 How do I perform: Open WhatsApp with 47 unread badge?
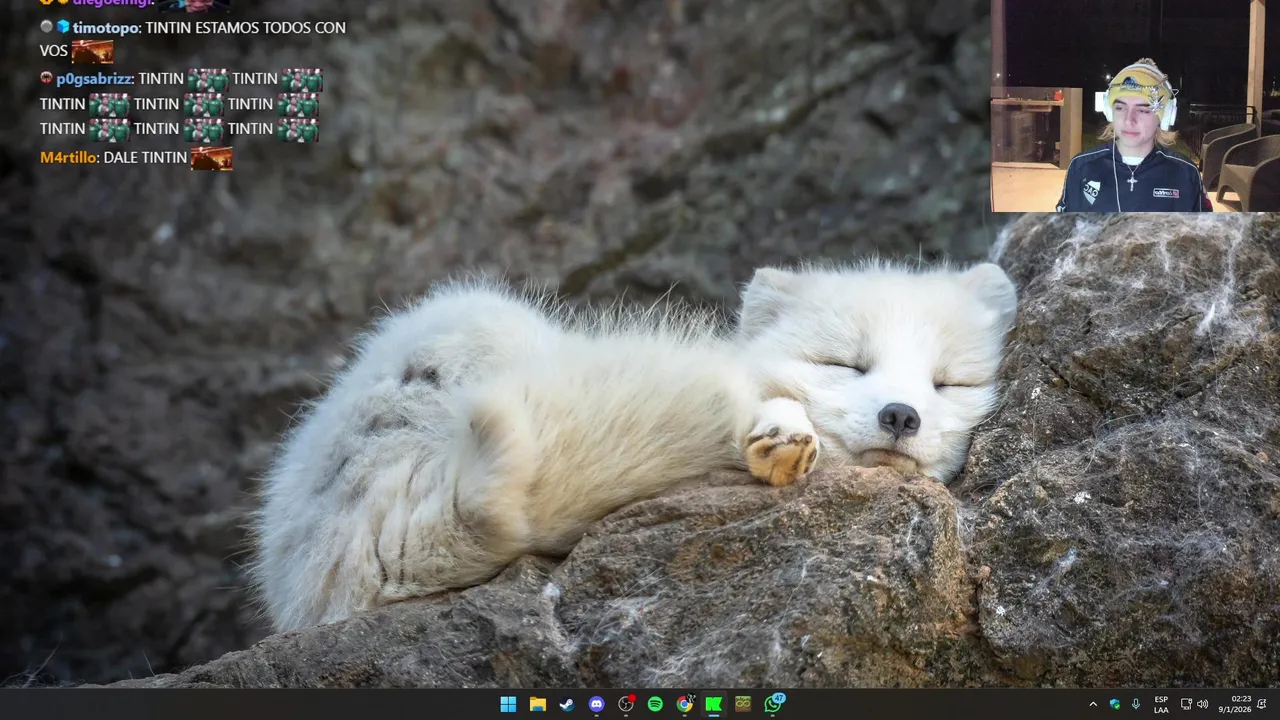tap(773, 704)
